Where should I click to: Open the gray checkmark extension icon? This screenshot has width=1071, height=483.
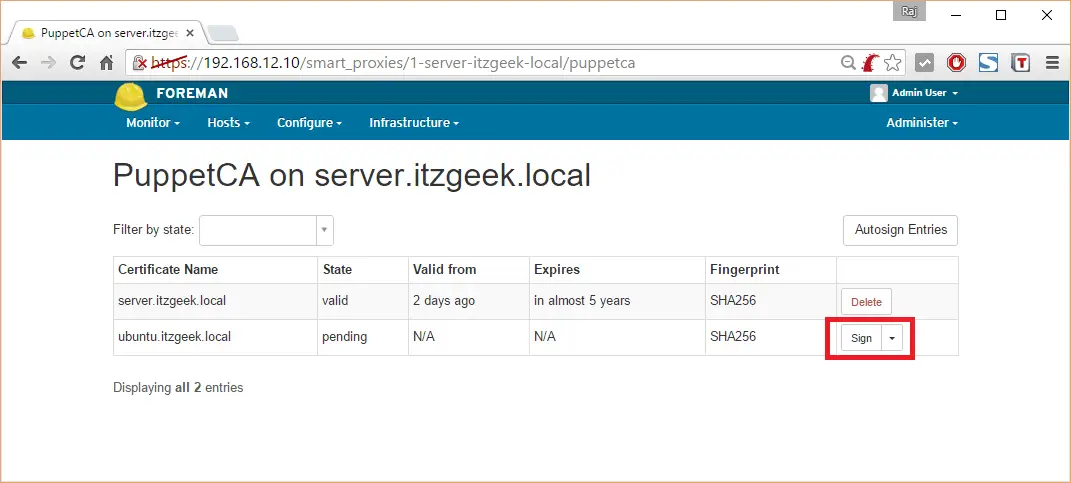(x=924, y=63)
